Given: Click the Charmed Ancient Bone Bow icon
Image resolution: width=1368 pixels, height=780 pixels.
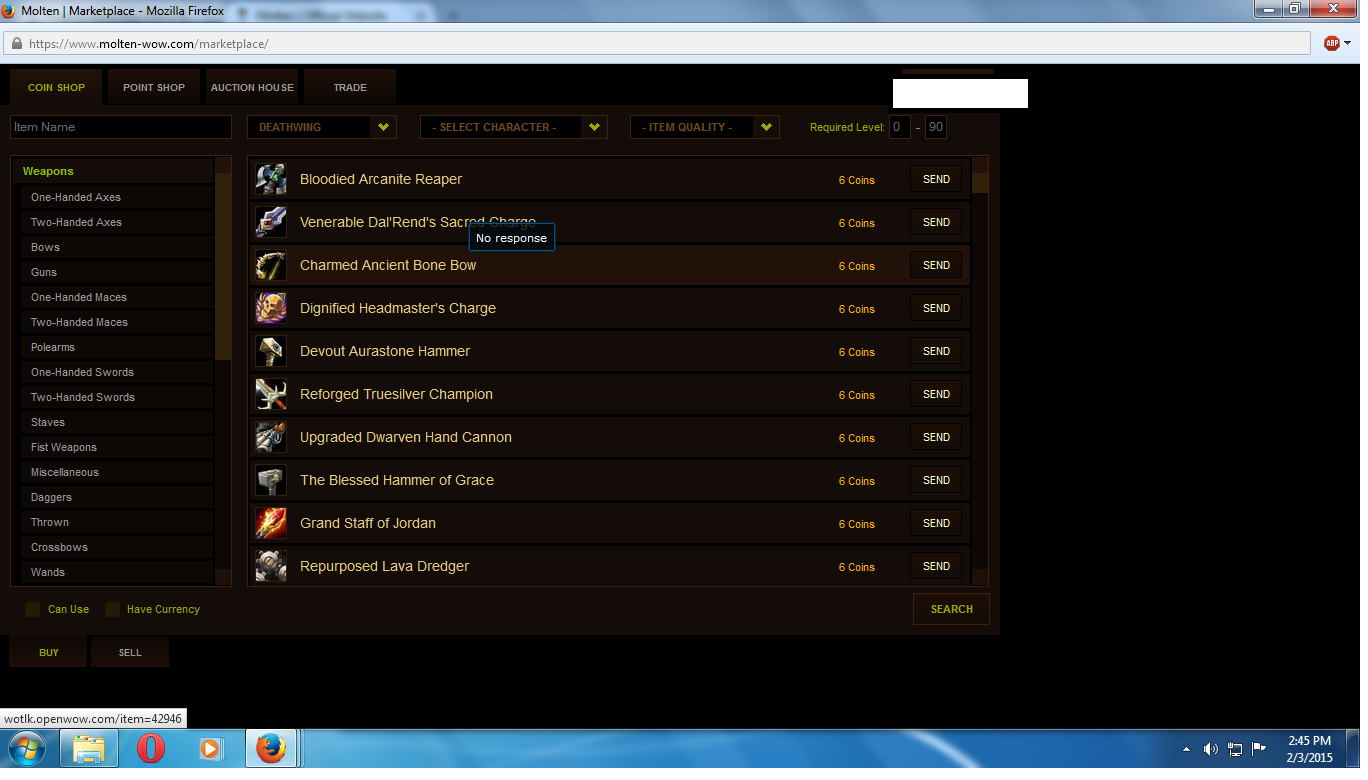Looking at the screenshot, I should pos(271,265).
